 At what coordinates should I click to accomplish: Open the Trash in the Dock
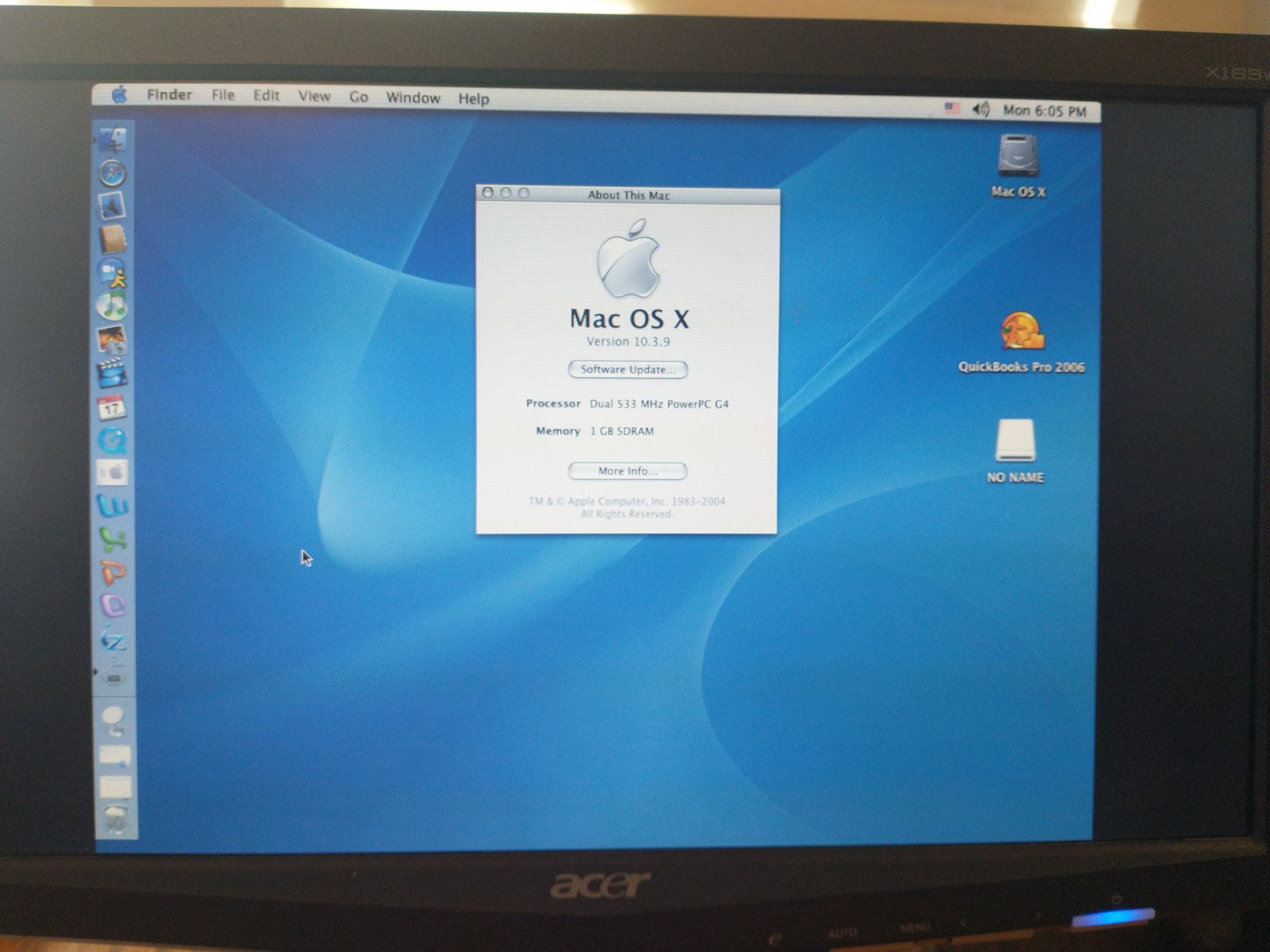pyautogui.click(x=116, y=819)
